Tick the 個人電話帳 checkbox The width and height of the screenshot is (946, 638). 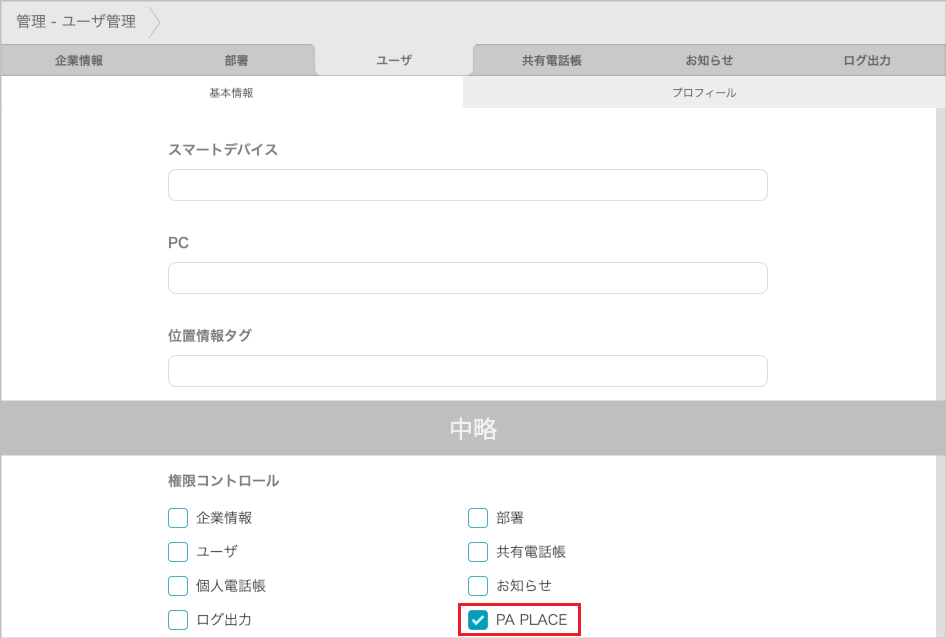tap(178, 586)
